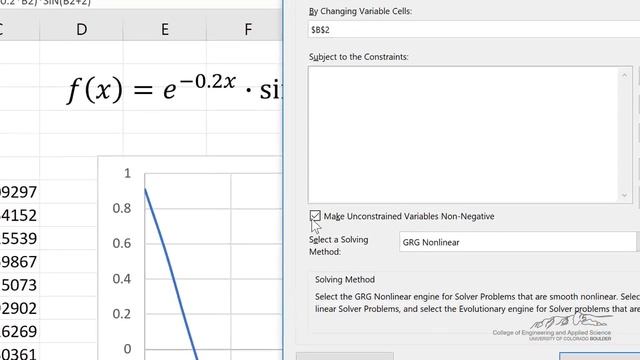This screenshot has height=360, width=640.
Task: Click the chart axis label 0.2
Action: pos(122,314)
